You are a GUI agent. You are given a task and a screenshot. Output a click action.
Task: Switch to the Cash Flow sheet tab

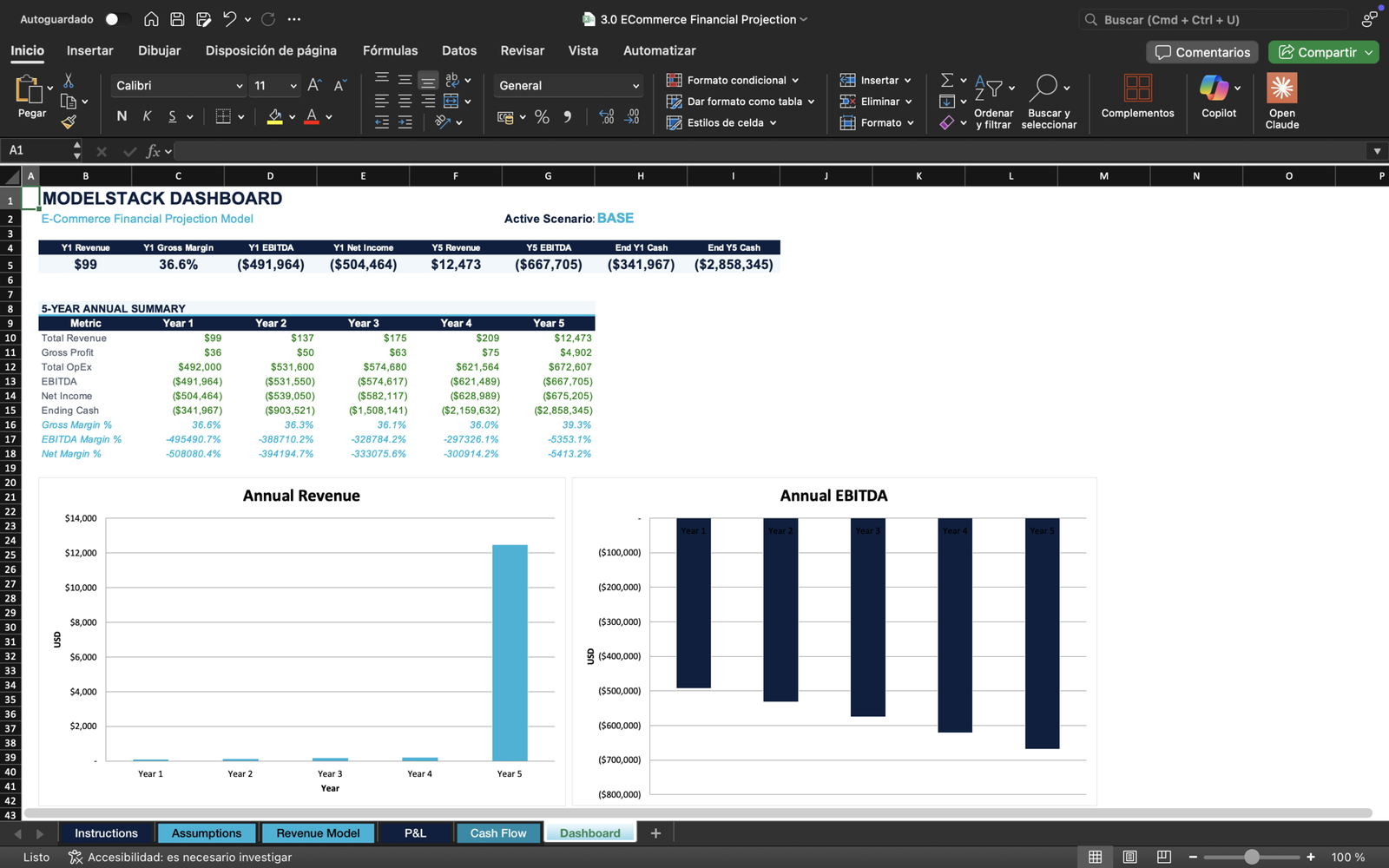tap(498, 832)
